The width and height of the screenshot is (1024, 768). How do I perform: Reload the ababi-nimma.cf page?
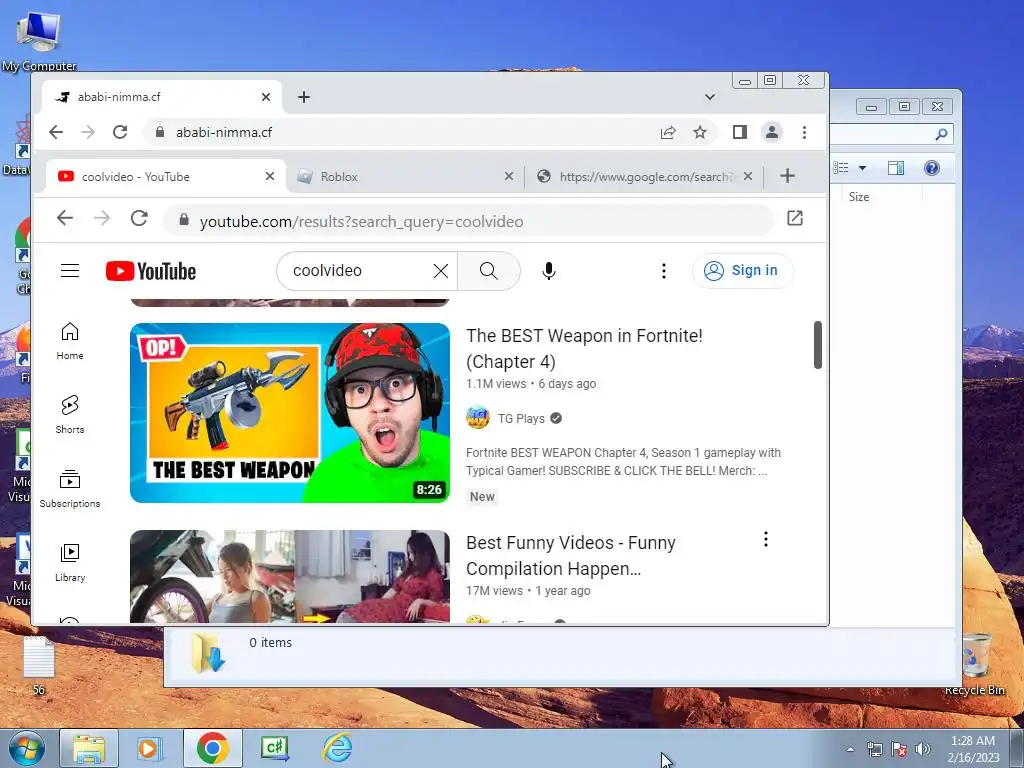coord(120,133)
